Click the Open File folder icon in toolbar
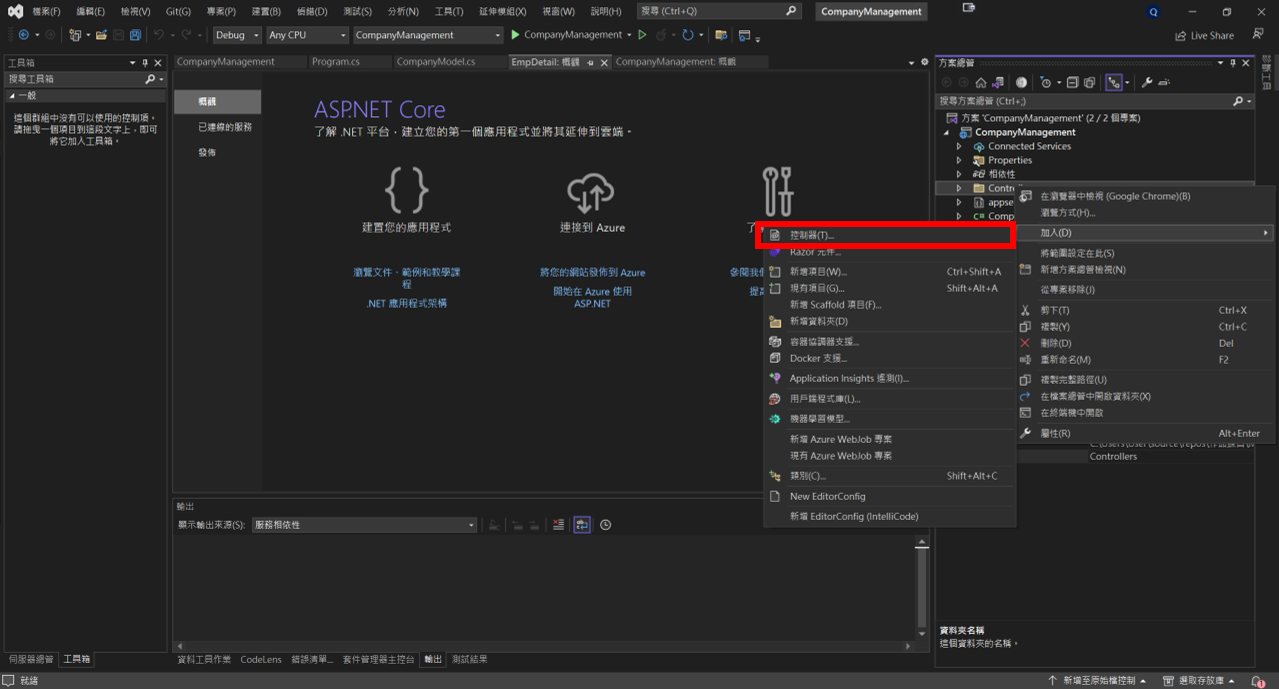The image size is (1279, 689). (101, 35)
